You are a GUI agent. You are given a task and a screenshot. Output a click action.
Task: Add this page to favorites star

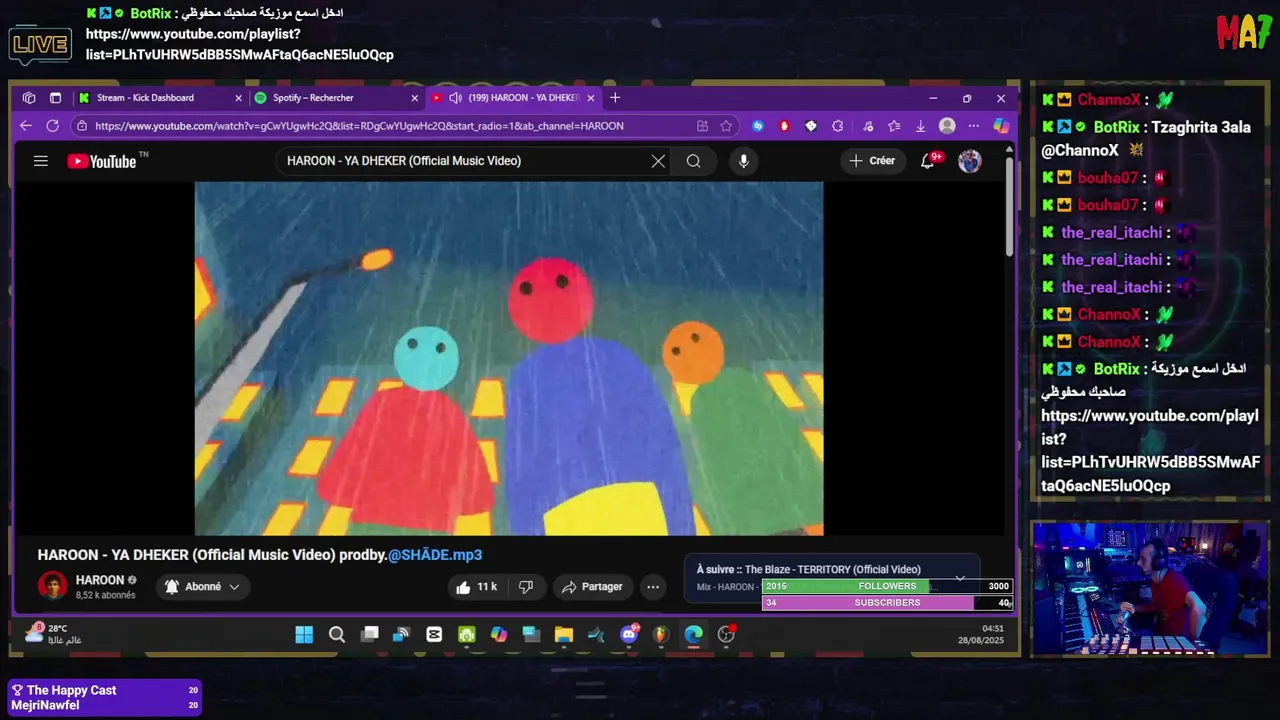(x=726, y=126)
